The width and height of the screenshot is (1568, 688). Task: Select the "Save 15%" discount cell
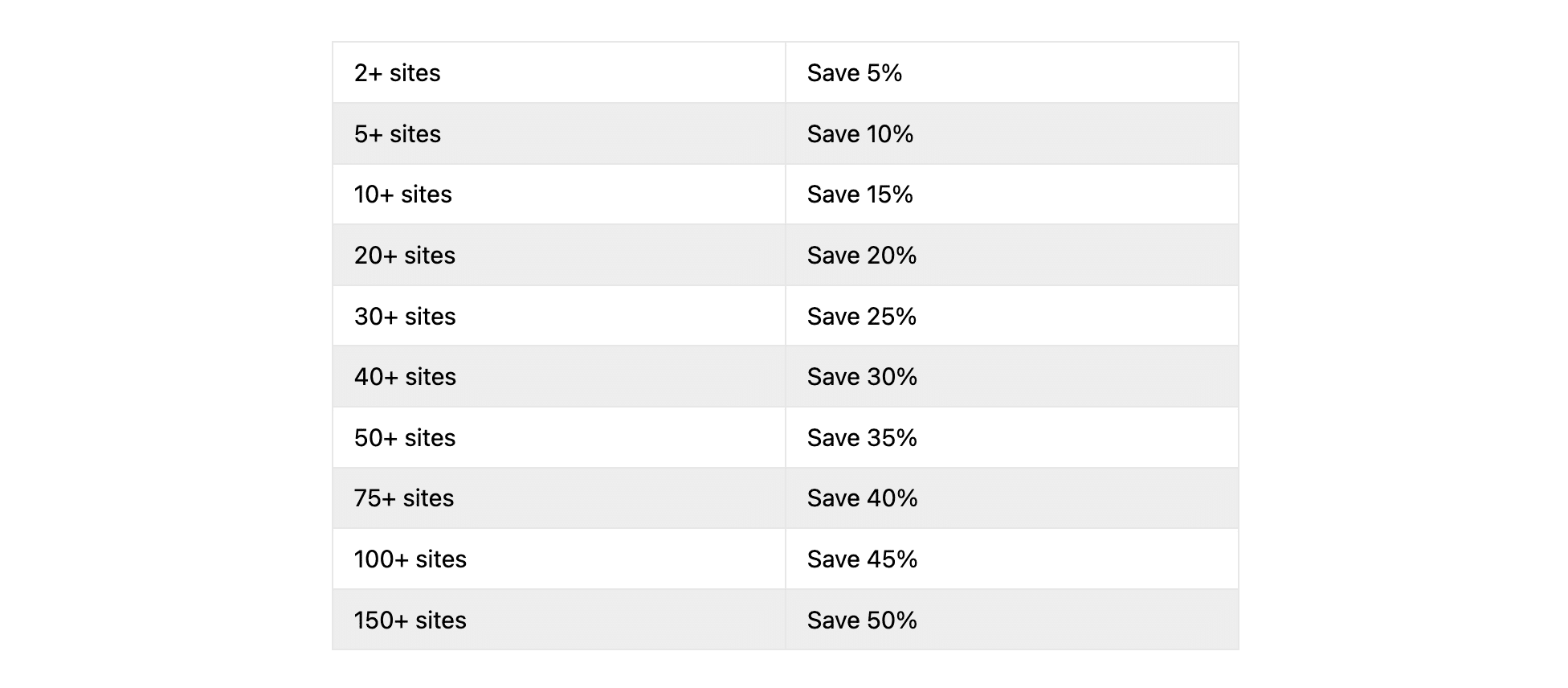tap(860, 195)
